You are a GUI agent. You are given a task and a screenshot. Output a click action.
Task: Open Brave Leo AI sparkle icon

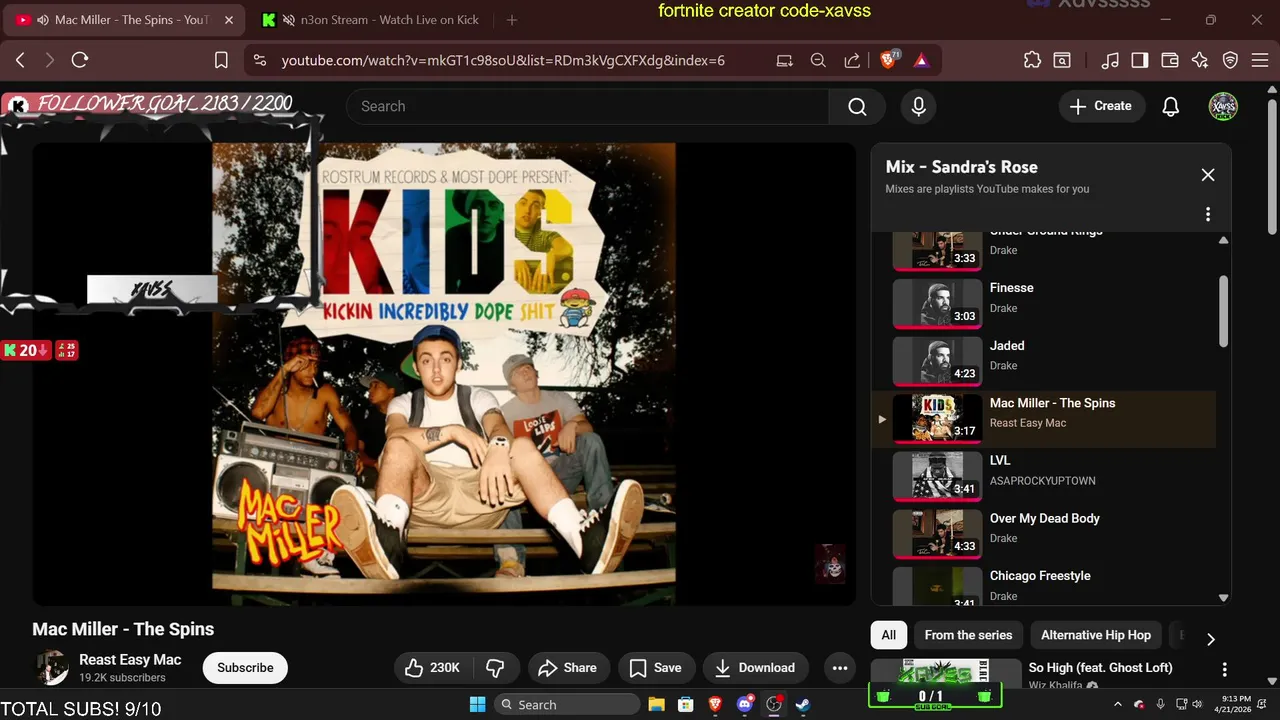tap(1200, 60)
